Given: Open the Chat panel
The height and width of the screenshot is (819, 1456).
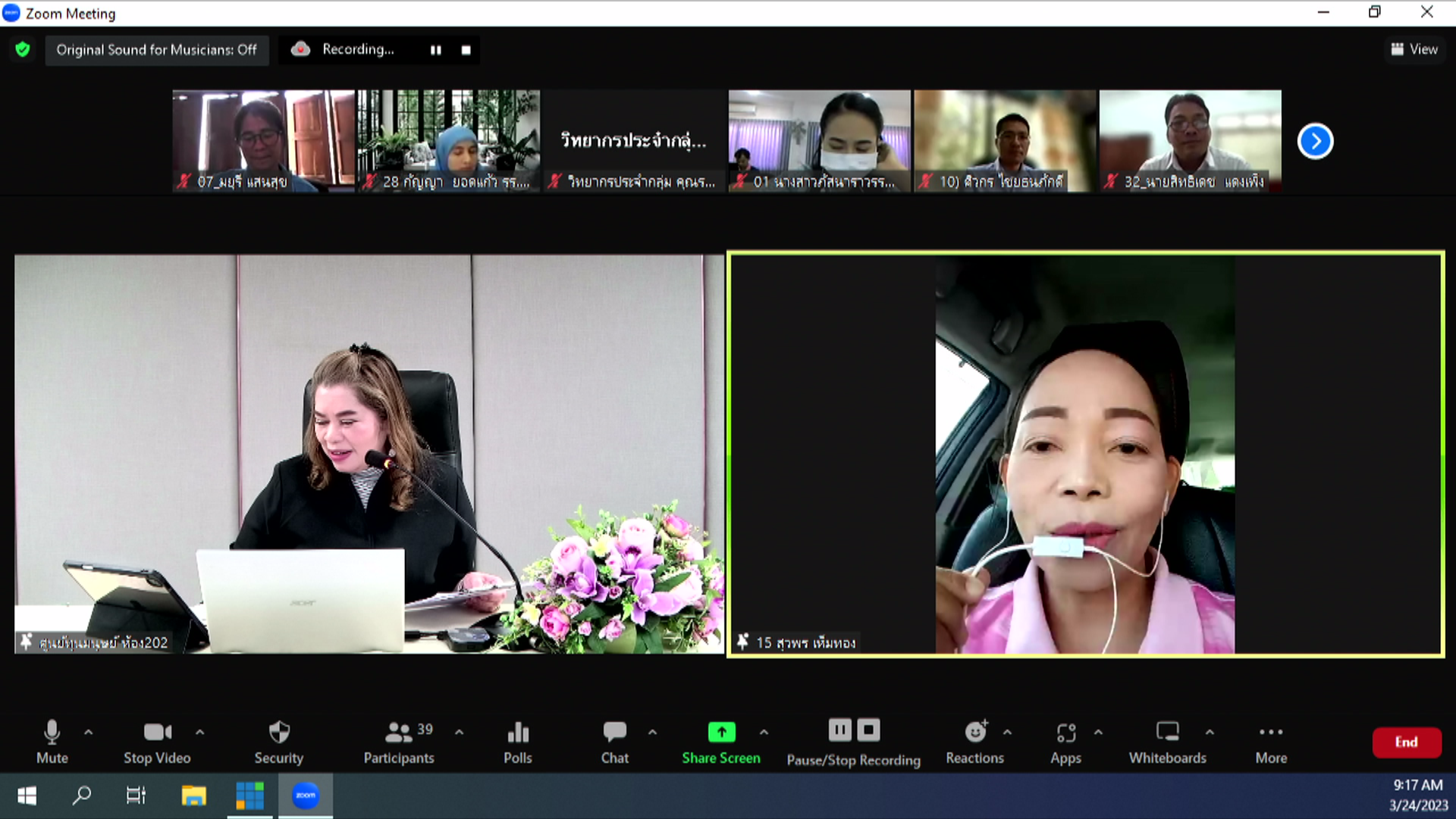Looking at the screenshot, I should (x=614, y=742).
